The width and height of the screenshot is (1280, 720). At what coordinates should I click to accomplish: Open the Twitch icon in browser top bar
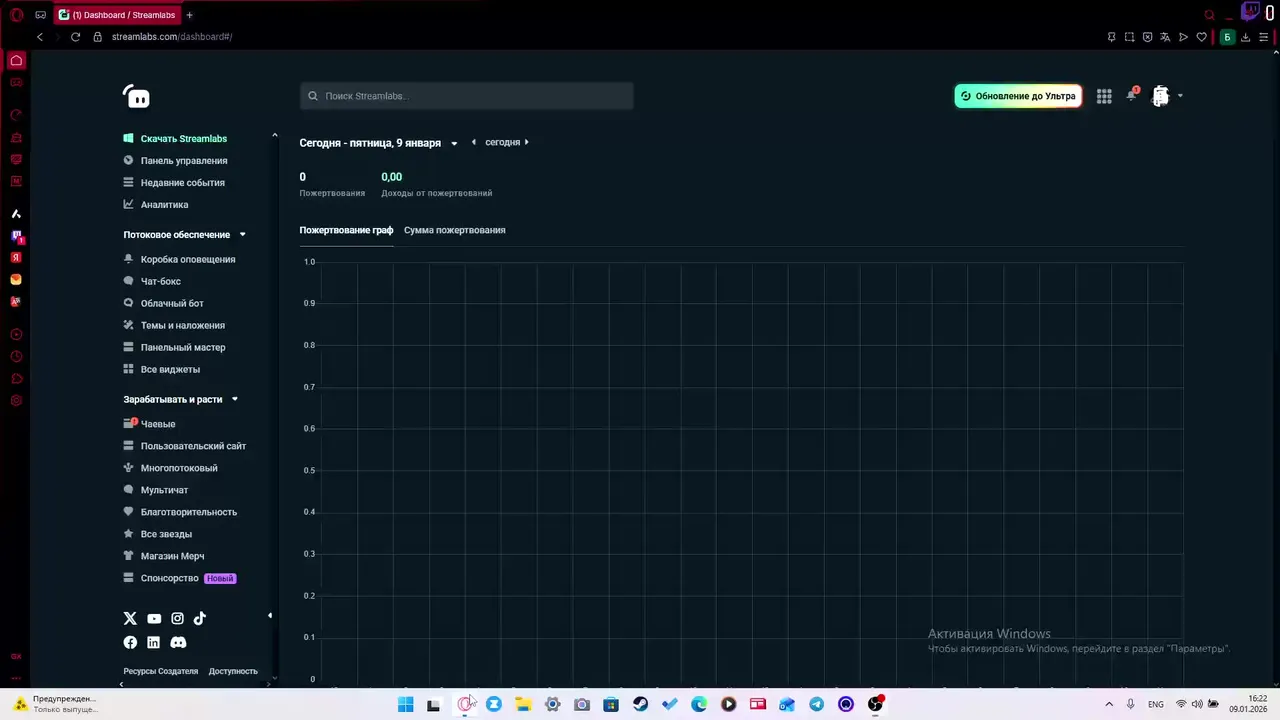click(1250, 12)
